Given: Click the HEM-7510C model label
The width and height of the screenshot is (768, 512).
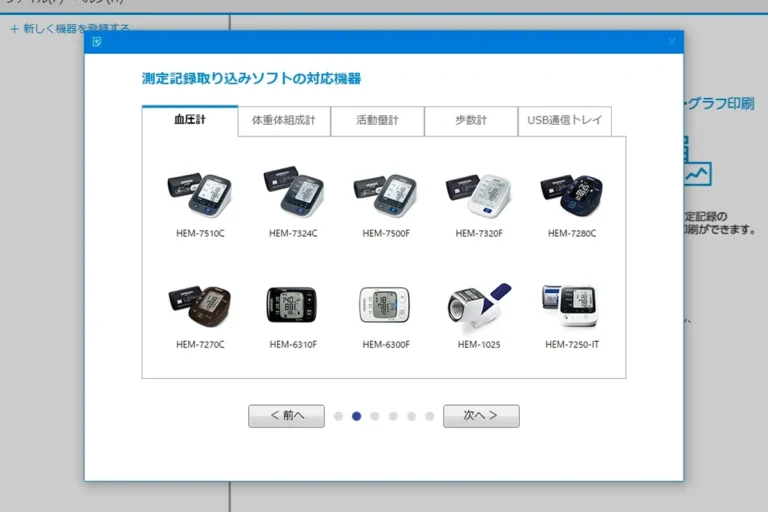Looking at the screenshot, I should (x=200, y=234).
